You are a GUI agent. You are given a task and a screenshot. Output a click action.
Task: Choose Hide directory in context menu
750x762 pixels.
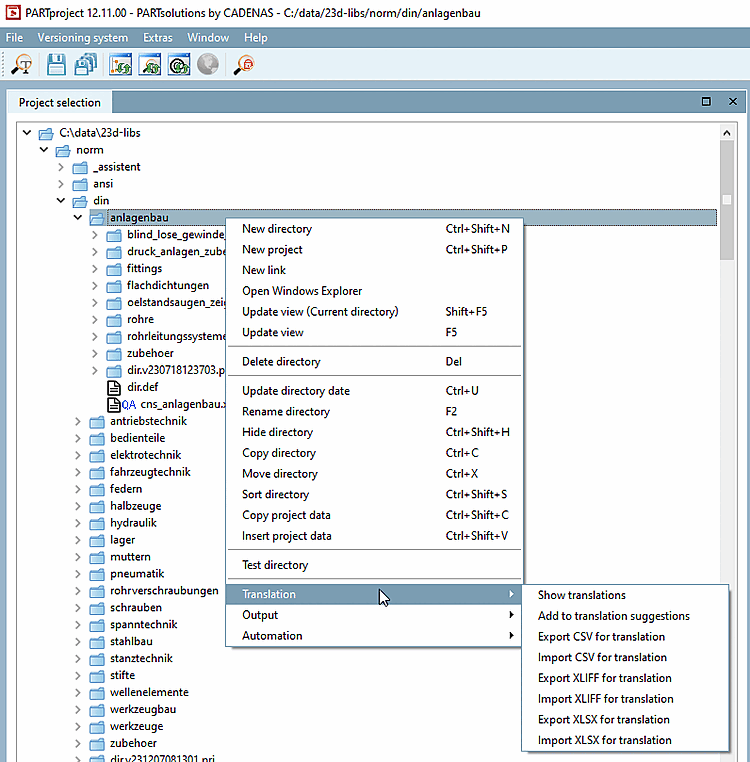[x=374, y=433]
